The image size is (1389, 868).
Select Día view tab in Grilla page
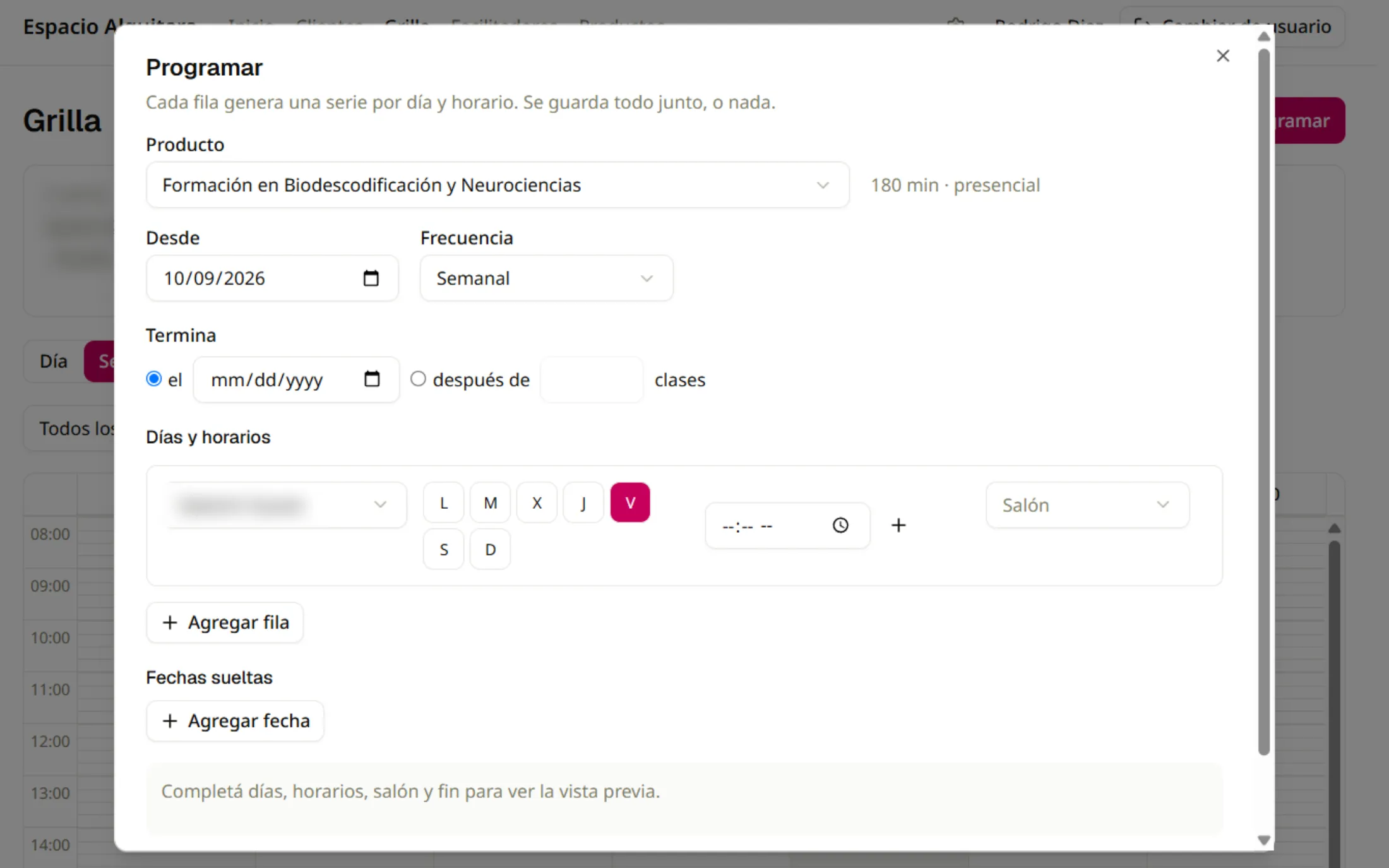pyautogui.click(x=54, y=361)
